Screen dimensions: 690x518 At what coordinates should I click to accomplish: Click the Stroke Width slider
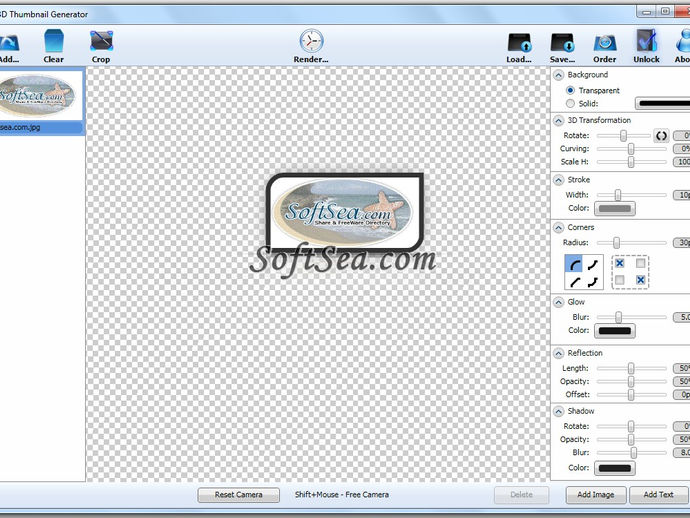coord(631,195)
